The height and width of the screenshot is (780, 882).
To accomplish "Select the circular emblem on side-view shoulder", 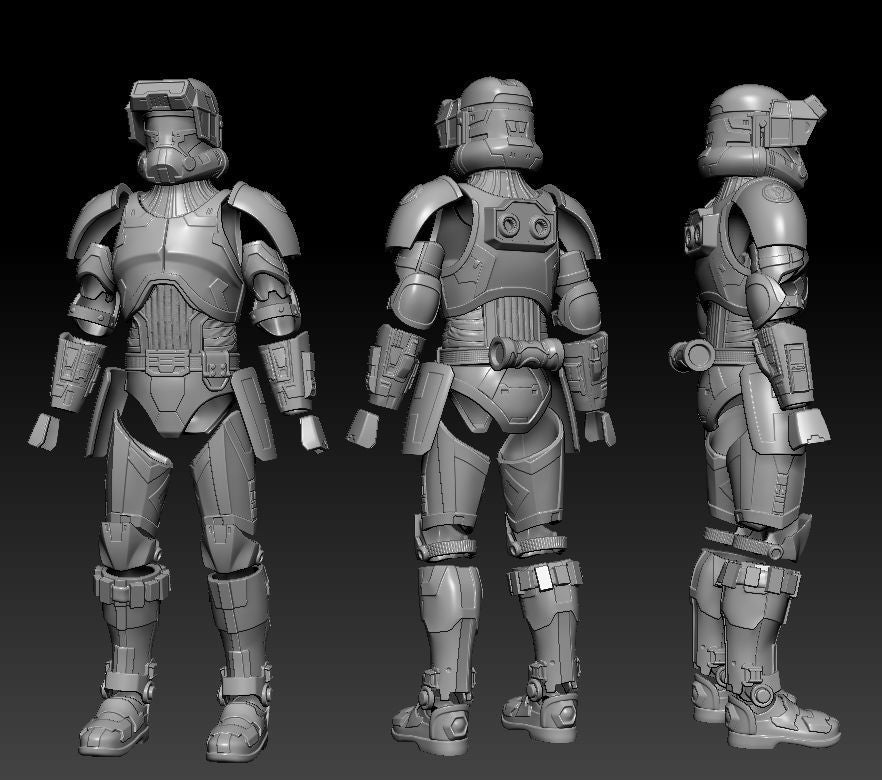I will (x=777, y=188).
